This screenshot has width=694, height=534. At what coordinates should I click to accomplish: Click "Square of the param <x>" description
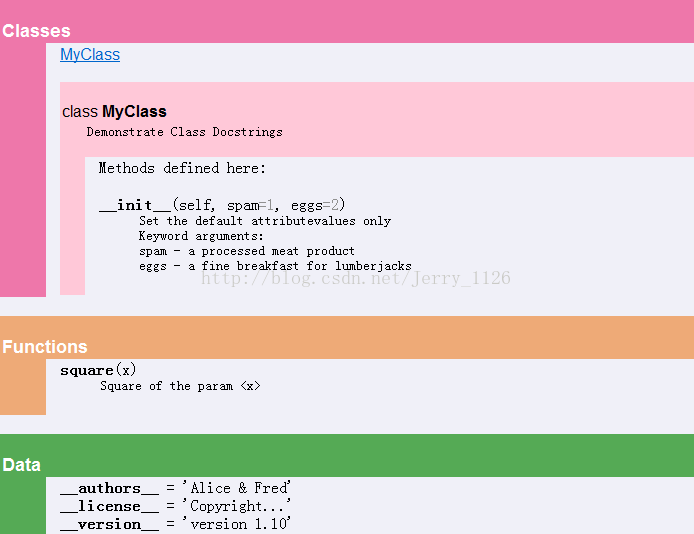click(180, 386)
